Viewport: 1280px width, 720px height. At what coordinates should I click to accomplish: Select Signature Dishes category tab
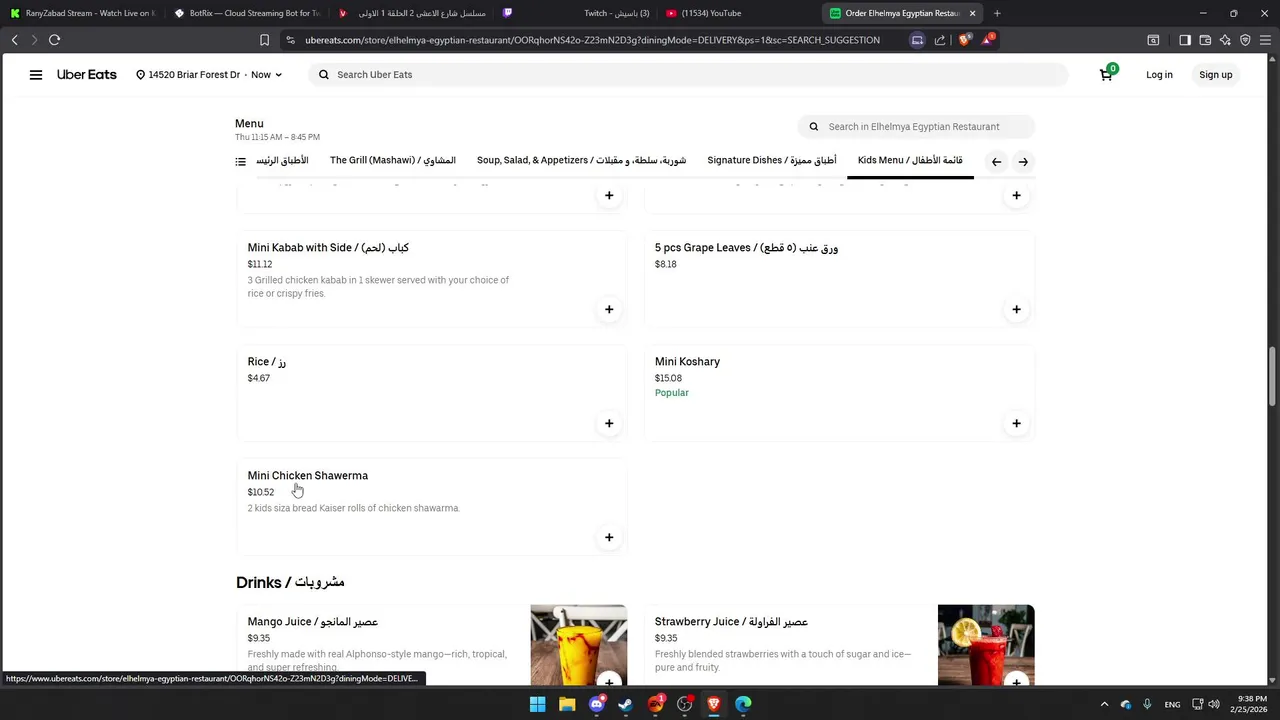[772, 160]
